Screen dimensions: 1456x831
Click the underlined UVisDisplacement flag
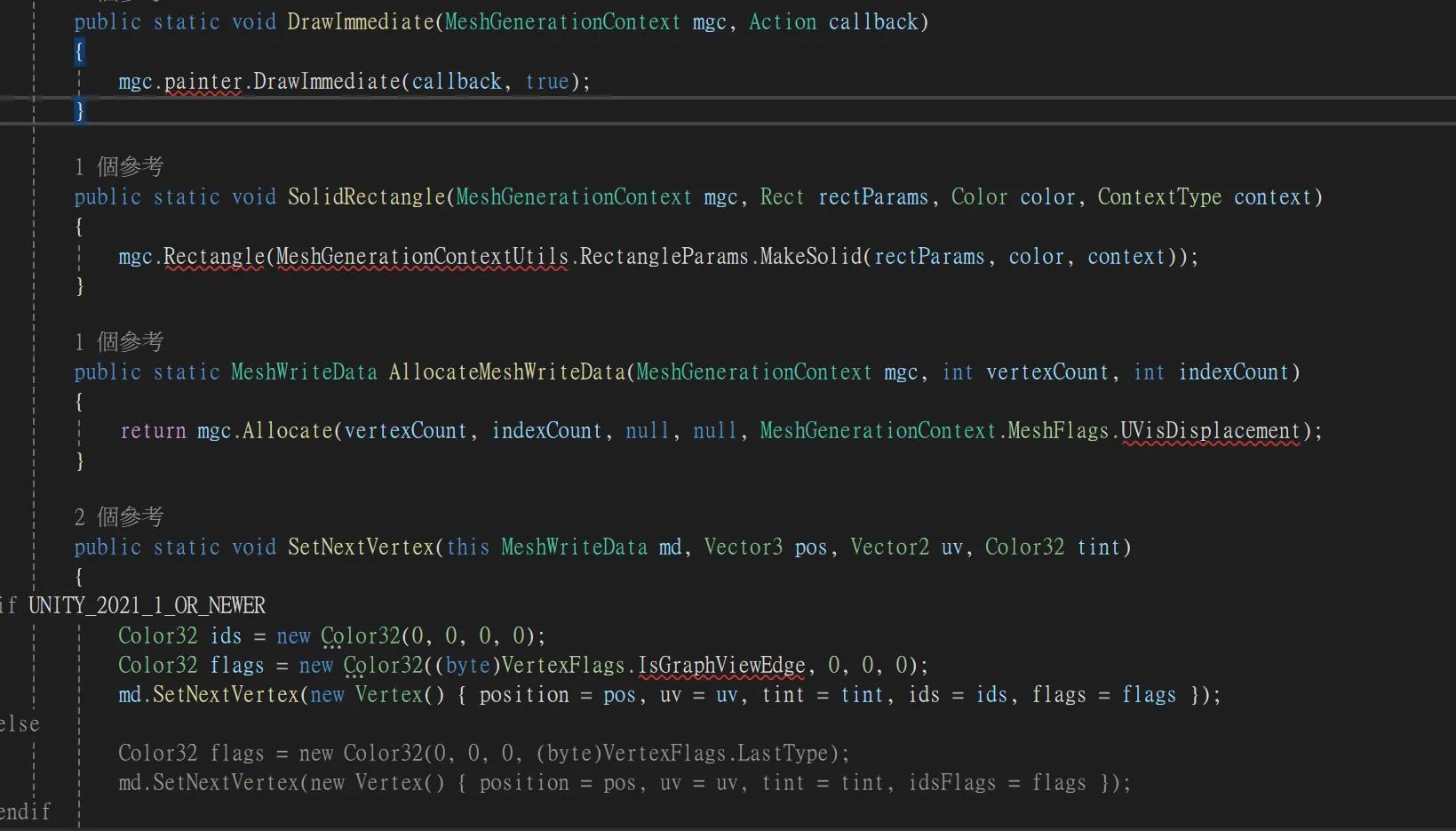(1210, 431)
